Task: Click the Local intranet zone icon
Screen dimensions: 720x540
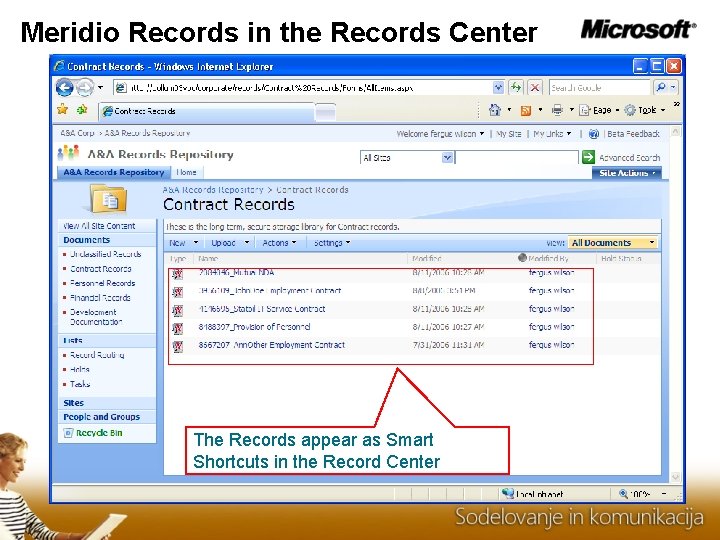Action: point(507,494)
